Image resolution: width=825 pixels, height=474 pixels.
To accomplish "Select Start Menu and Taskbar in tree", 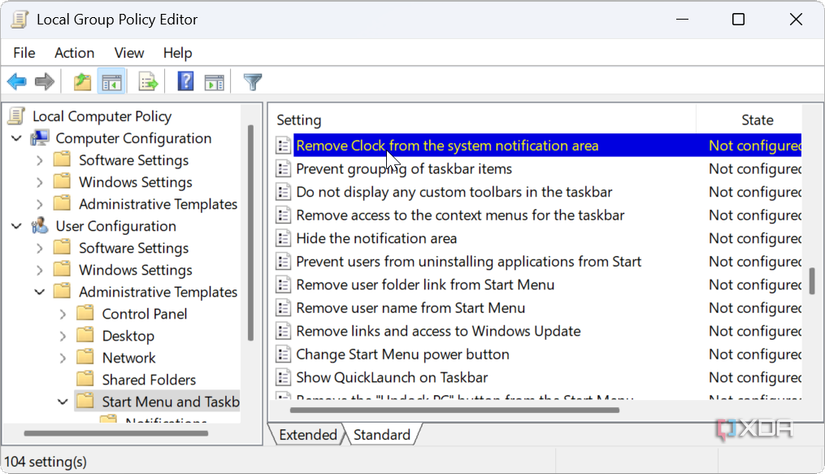I will pyautogui.click(x=170, y=402).
